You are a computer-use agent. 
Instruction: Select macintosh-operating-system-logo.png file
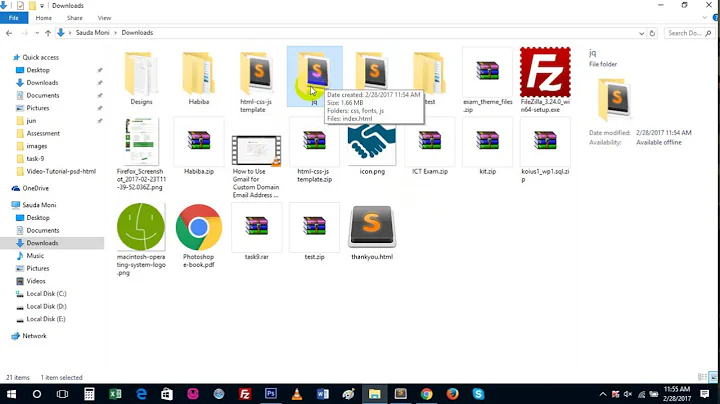click(x=141, y=239)
